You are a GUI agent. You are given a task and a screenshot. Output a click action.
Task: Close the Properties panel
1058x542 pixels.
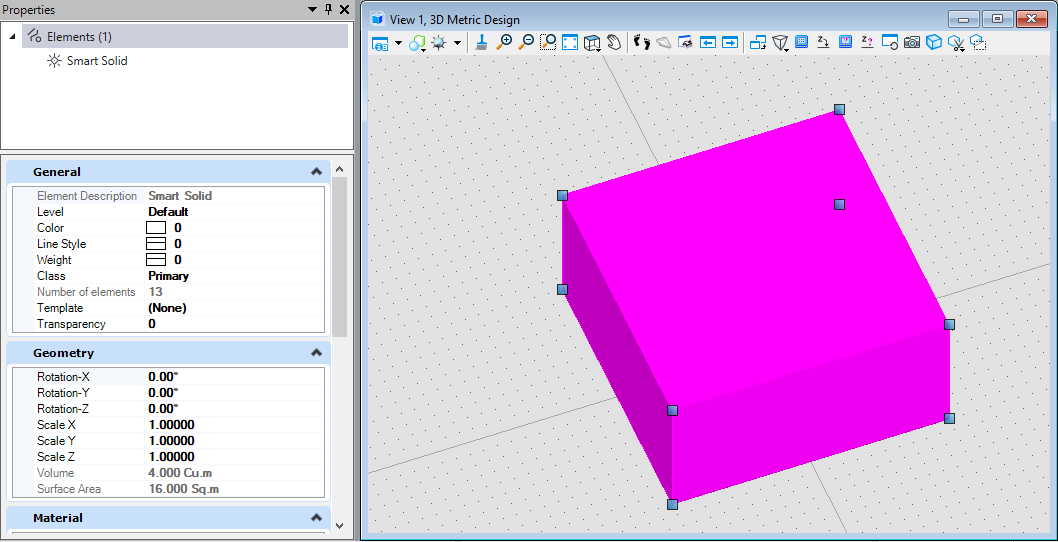click(x=344, y=9)
